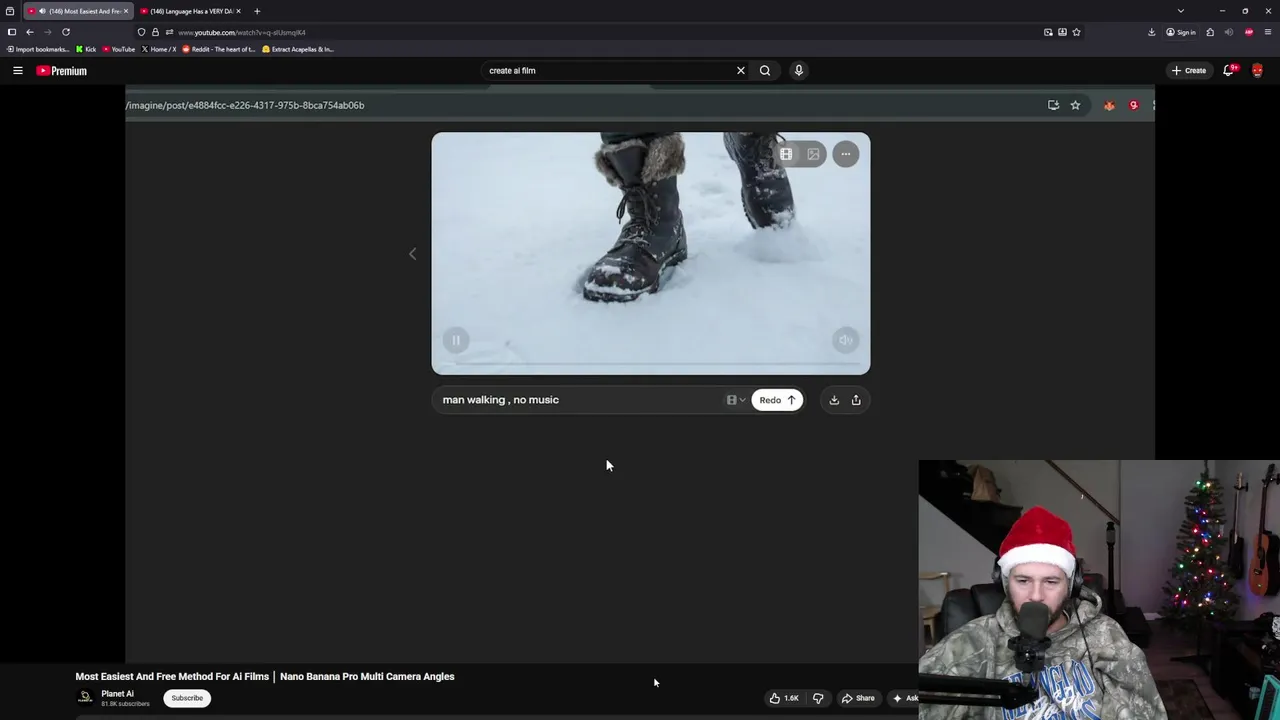The image size is (1280, 720).
Task: Like the video with 1.6K likes
Action: click(784, 698)
